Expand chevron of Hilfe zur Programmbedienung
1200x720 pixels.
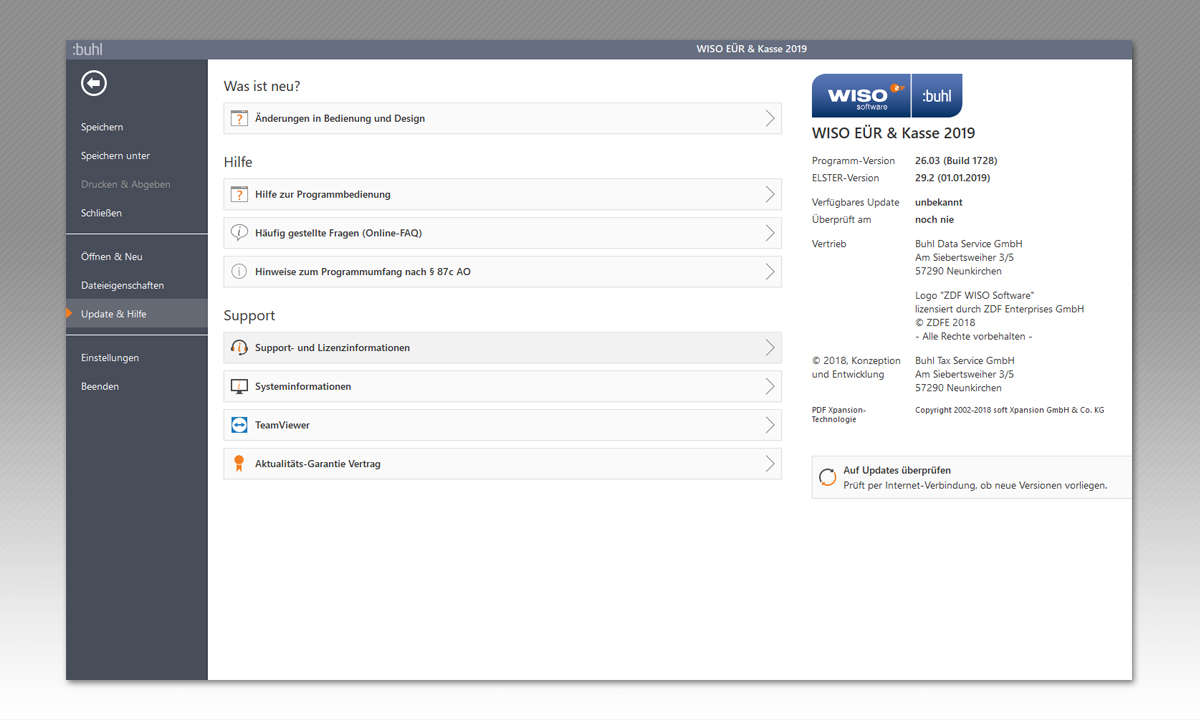point(769,194)
